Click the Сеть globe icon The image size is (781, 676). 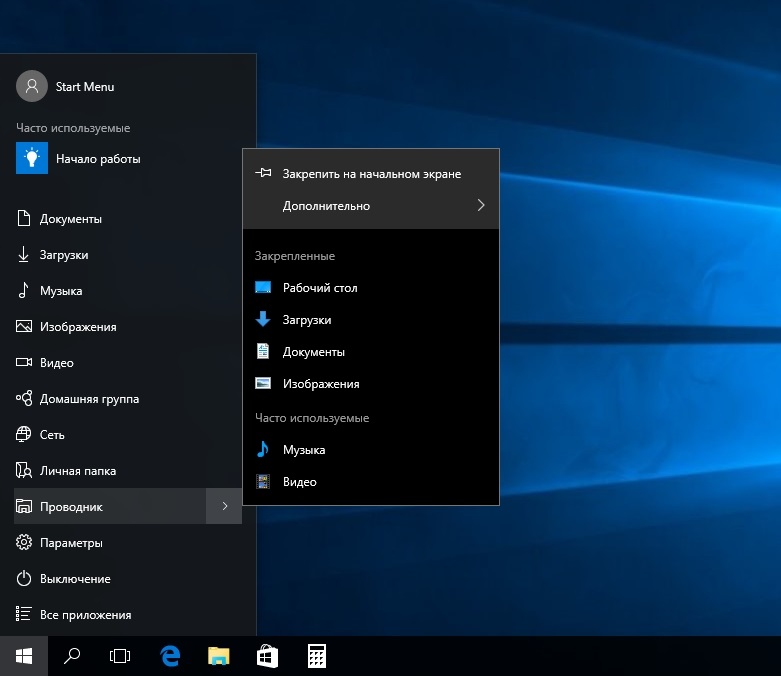tap(23, 434)
